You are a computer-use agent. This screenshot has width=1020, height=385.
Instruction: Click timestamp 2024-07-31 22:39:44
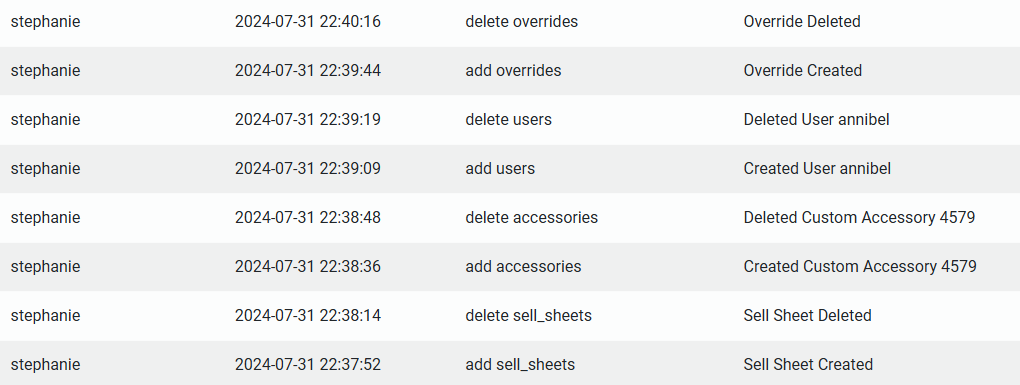[308, 70]
